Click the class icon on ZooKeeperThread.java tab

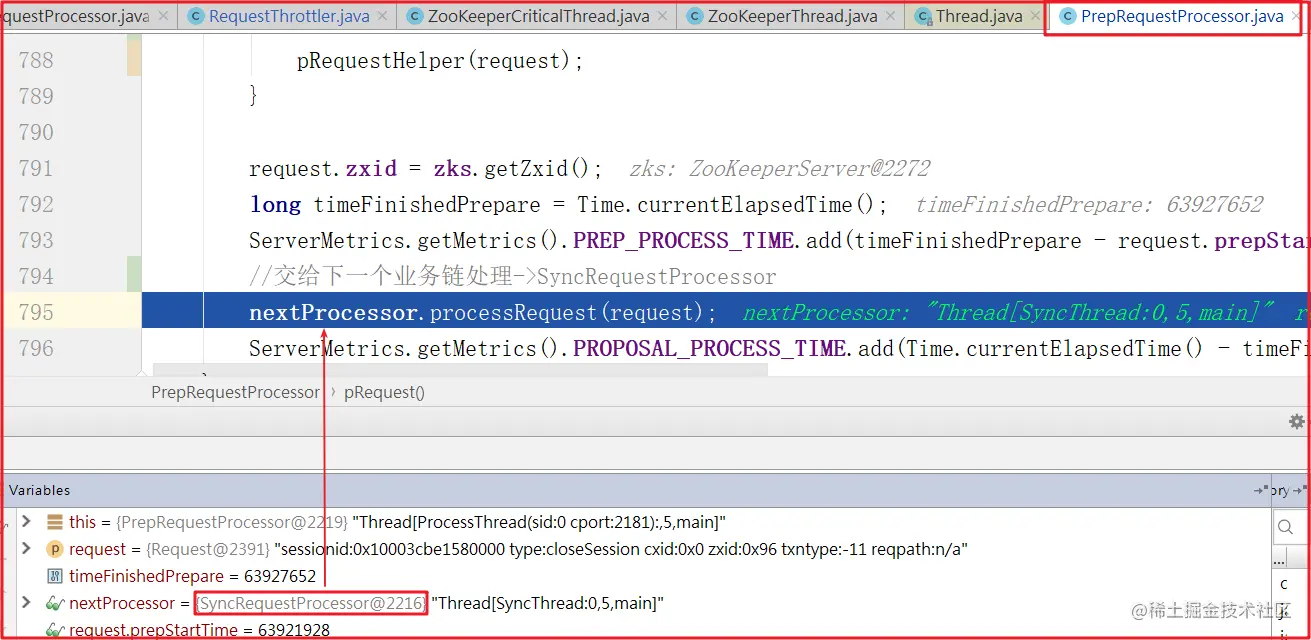(x=695, y=16)
